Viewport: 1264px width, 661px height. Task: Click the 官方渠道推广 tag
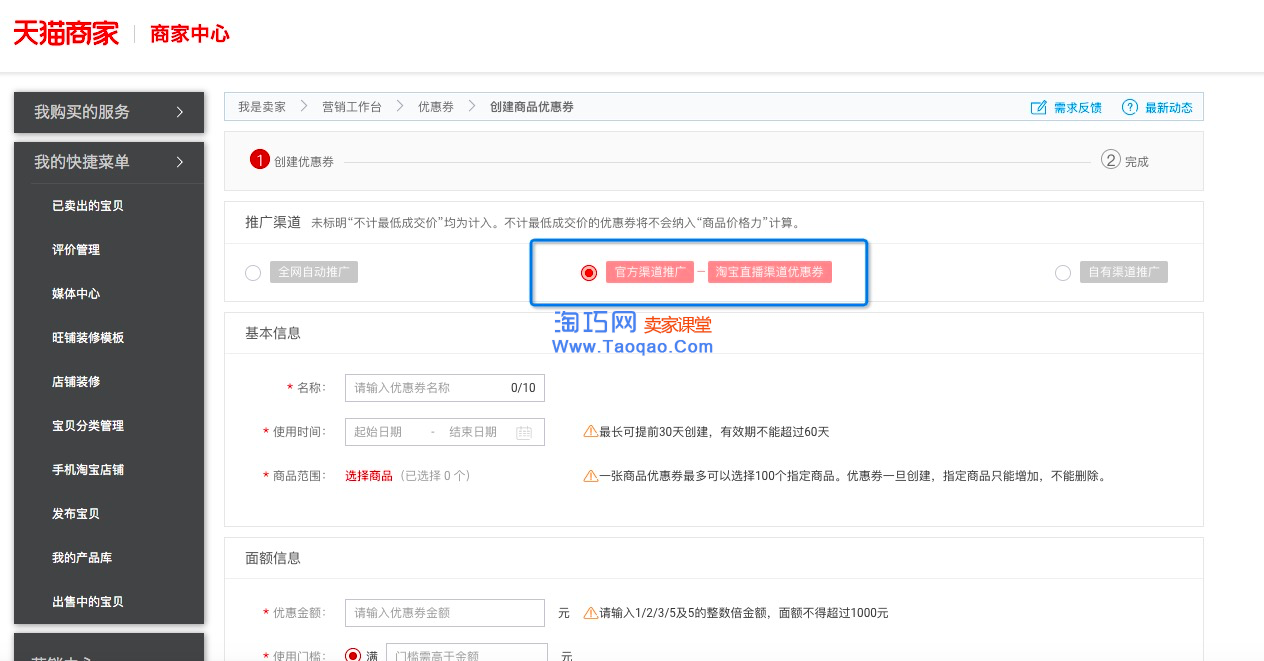coord(650,272)
